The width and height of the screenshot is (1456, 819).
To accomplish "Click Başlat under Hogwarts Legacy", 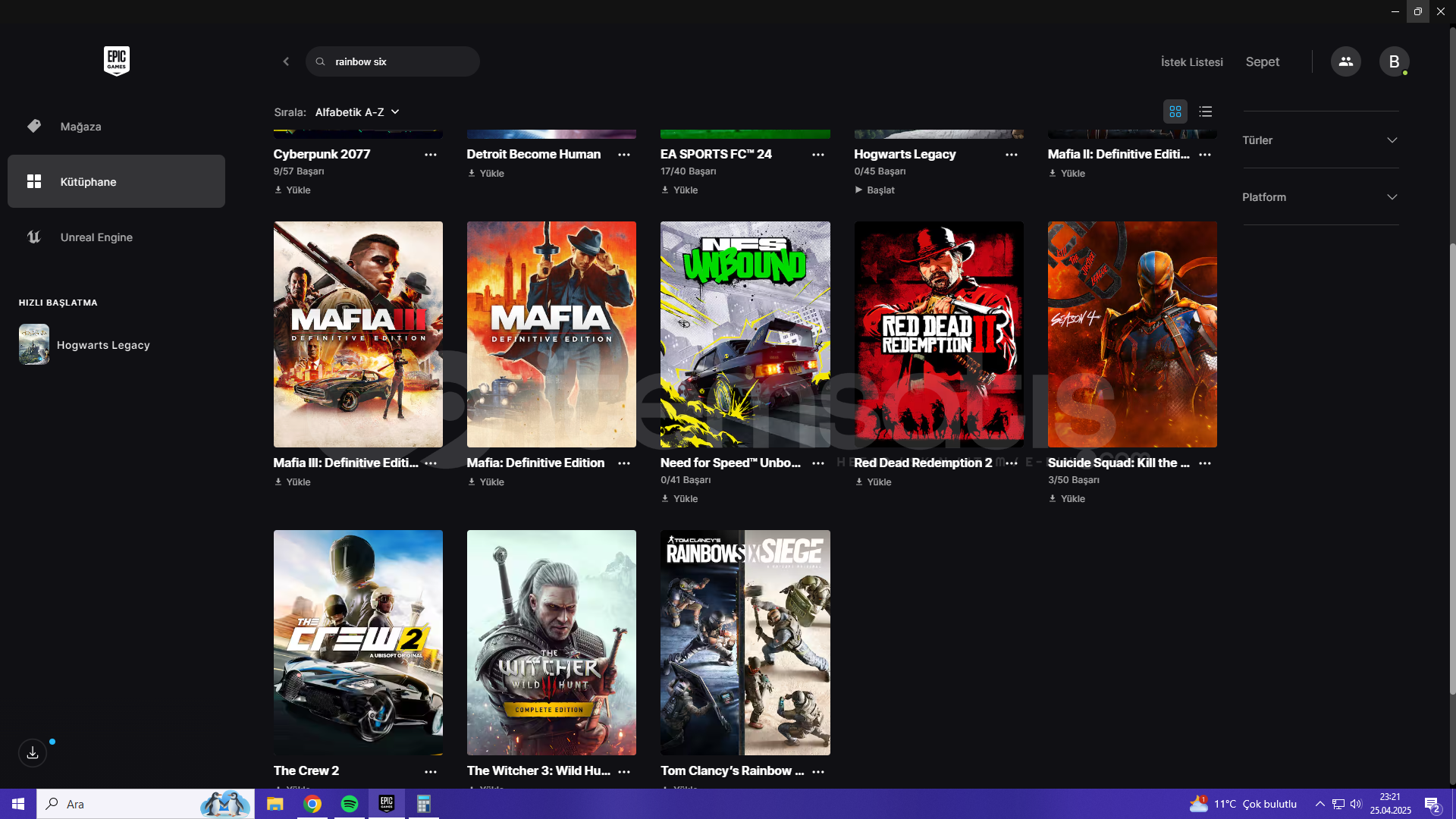I will coord(874,190).
